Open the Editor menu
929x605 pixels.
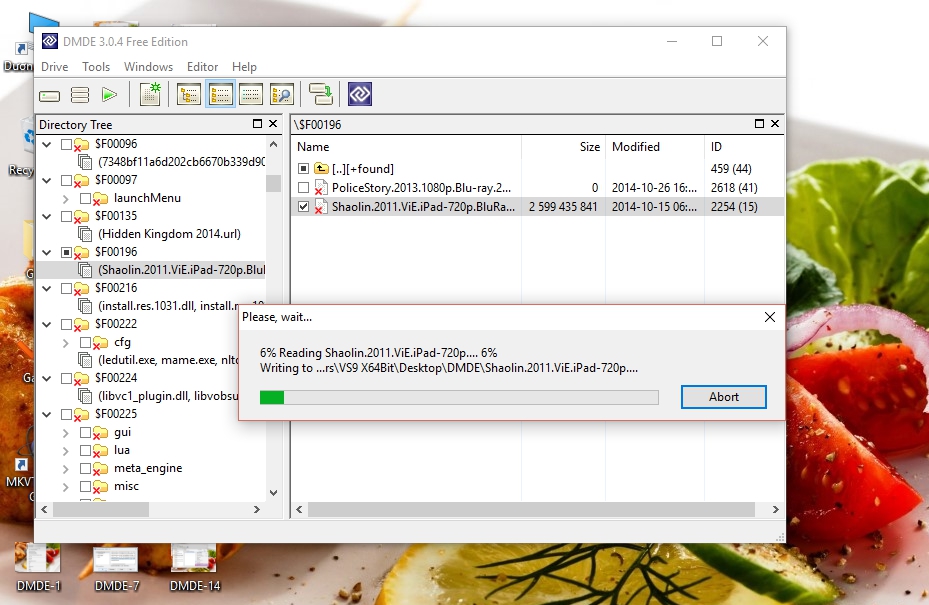pyautogui.click(x=203, y=67)
